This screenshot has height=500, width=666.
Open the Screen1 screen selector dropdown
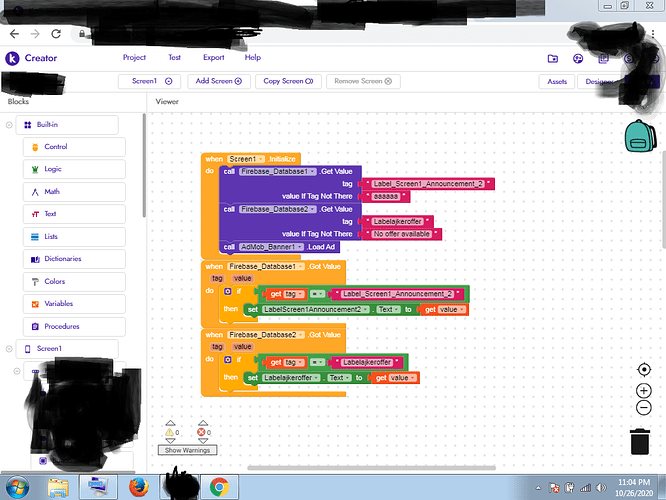tap(150, 81)
